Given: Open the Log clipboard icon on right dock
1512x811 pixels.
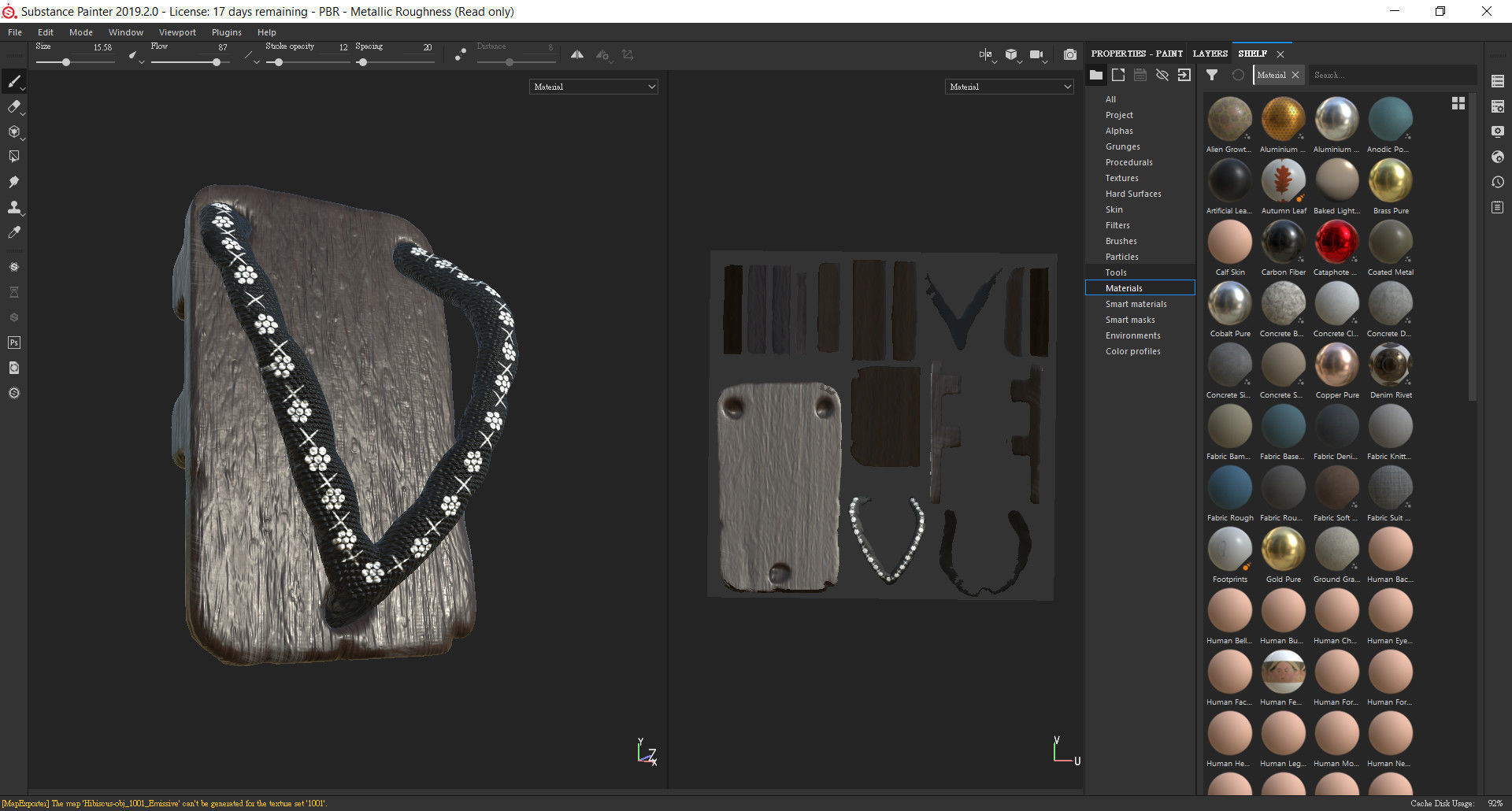Looking at the screenshot, I should [1498, 207].
